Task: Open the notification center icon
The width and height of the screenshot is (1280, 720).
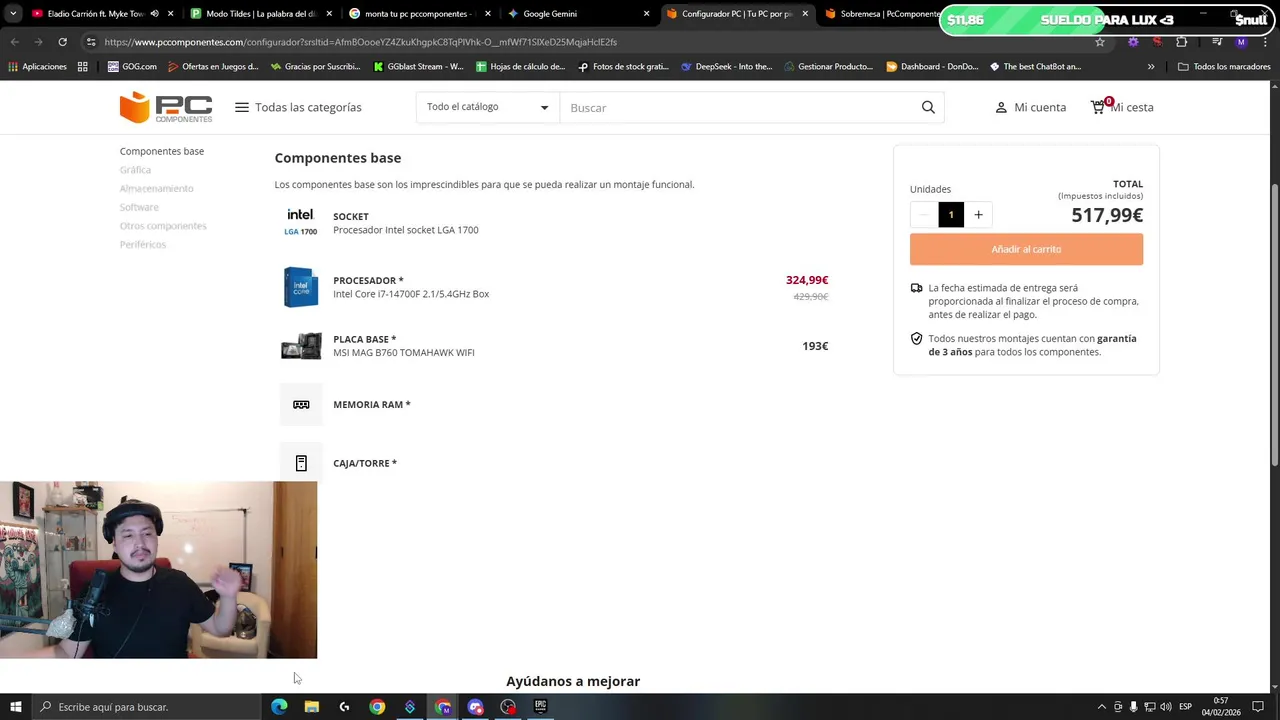Action: pos(1259,707)
